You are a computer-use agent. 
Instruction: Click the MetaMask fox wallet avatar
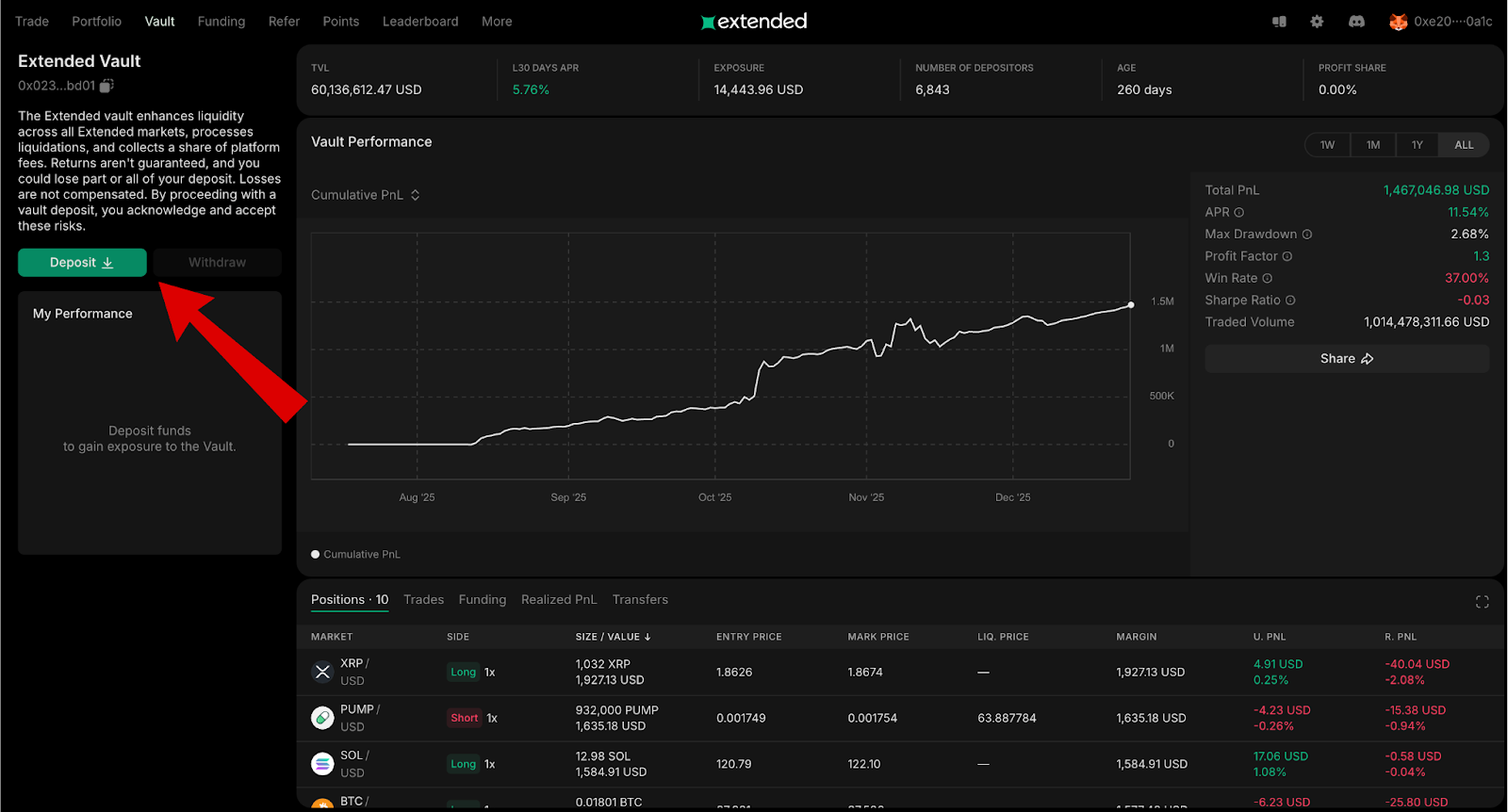pos(1399,22)
